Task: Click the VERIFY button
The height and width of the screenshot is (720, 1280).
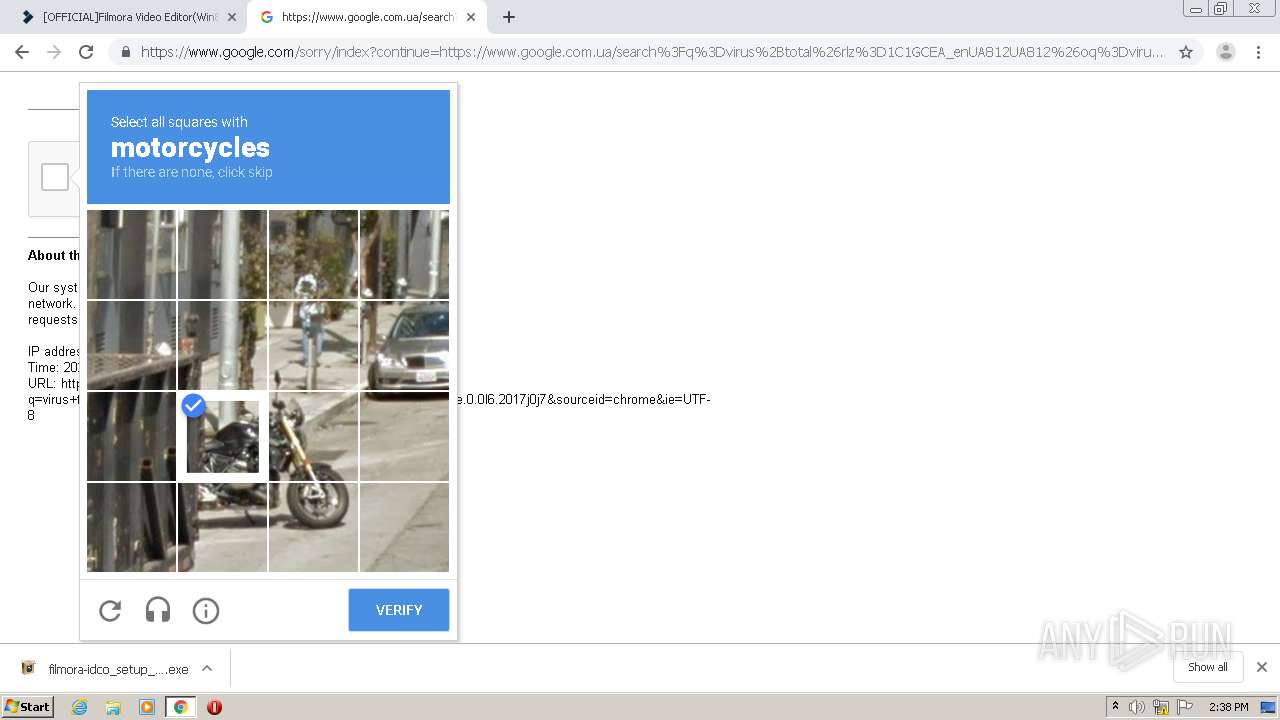Action: point(398,610)
